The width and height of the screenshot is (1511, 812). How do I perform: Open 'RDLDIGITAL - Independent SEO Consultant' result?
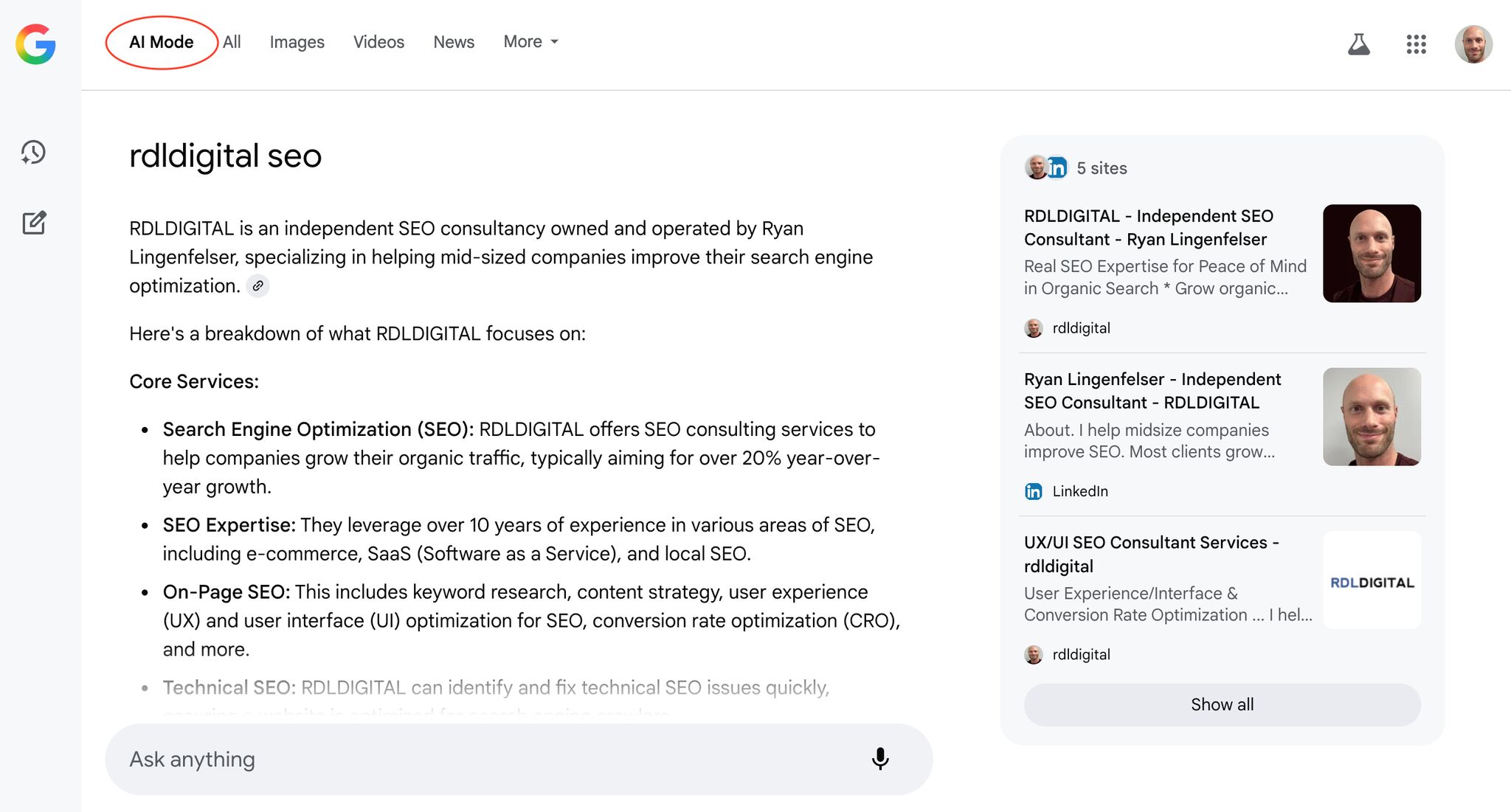click(x=1149, y=228)
